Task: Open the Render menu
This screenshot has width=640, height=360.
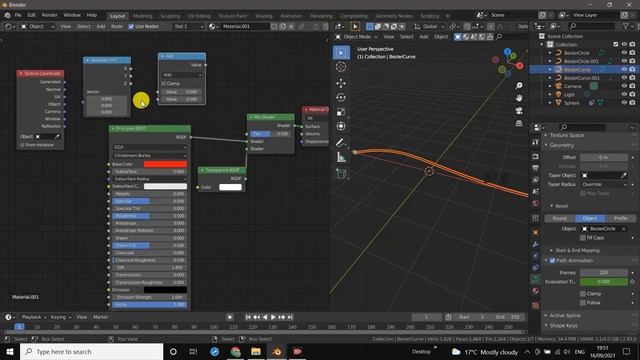Action: (x=50, y=15)
